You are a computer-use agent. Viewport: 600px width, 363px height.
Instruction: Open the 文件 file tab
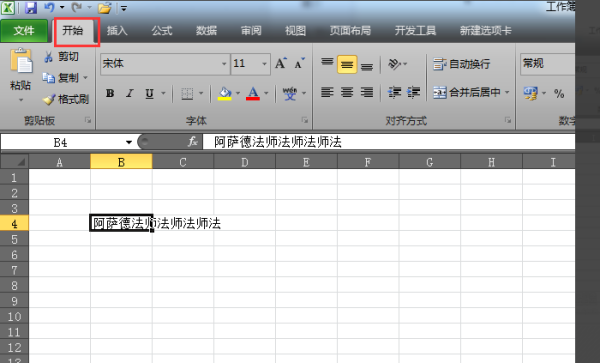[x=24, y=31]
